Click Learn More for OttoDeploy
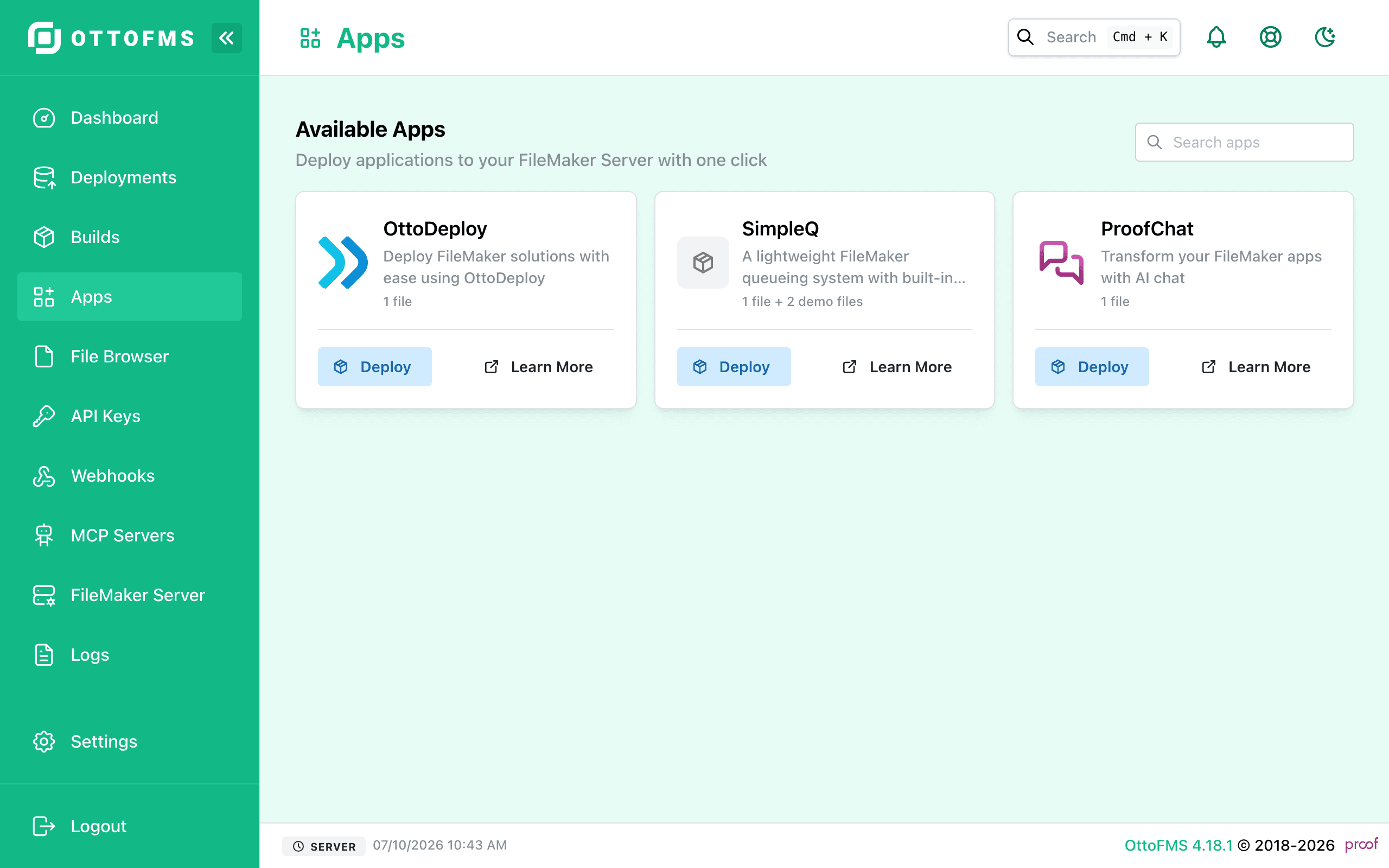This screenshot has height=868, width=1389. [538, 367]
